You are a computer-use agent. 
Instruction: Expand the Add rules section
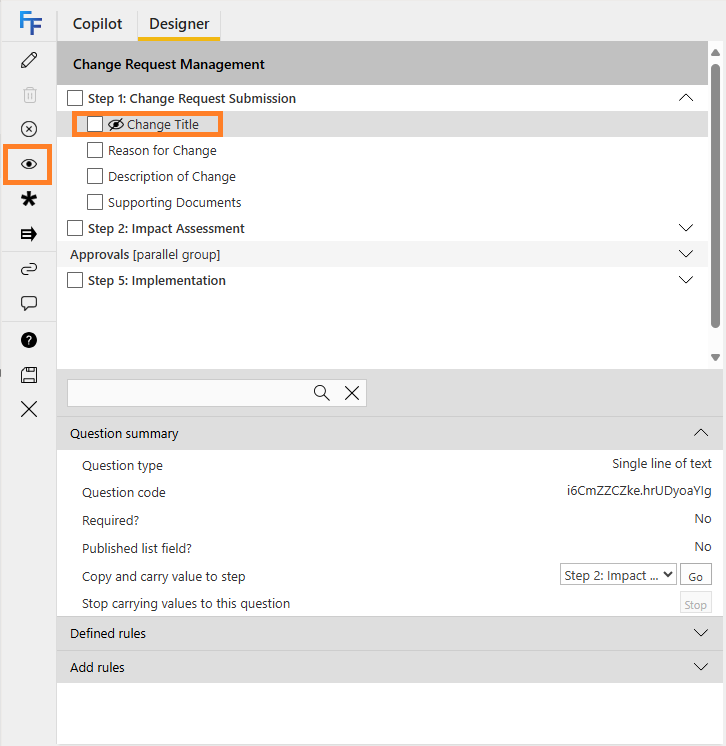tap(701, 667)
